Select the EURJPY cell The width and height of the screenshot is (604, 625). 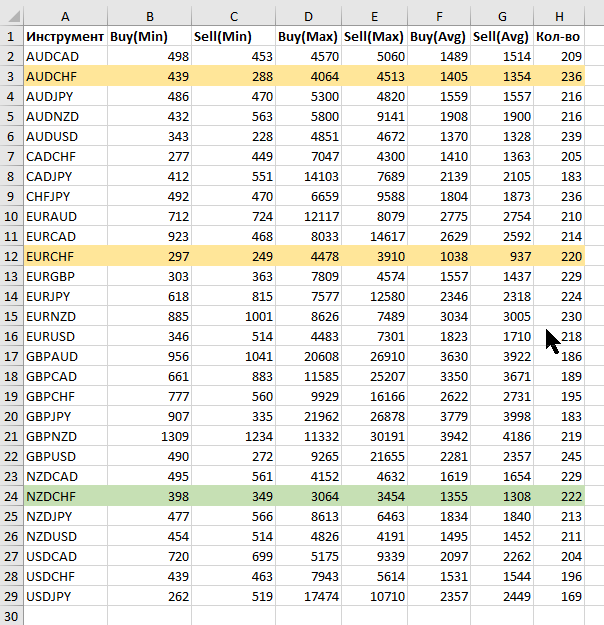pos(65,296)
